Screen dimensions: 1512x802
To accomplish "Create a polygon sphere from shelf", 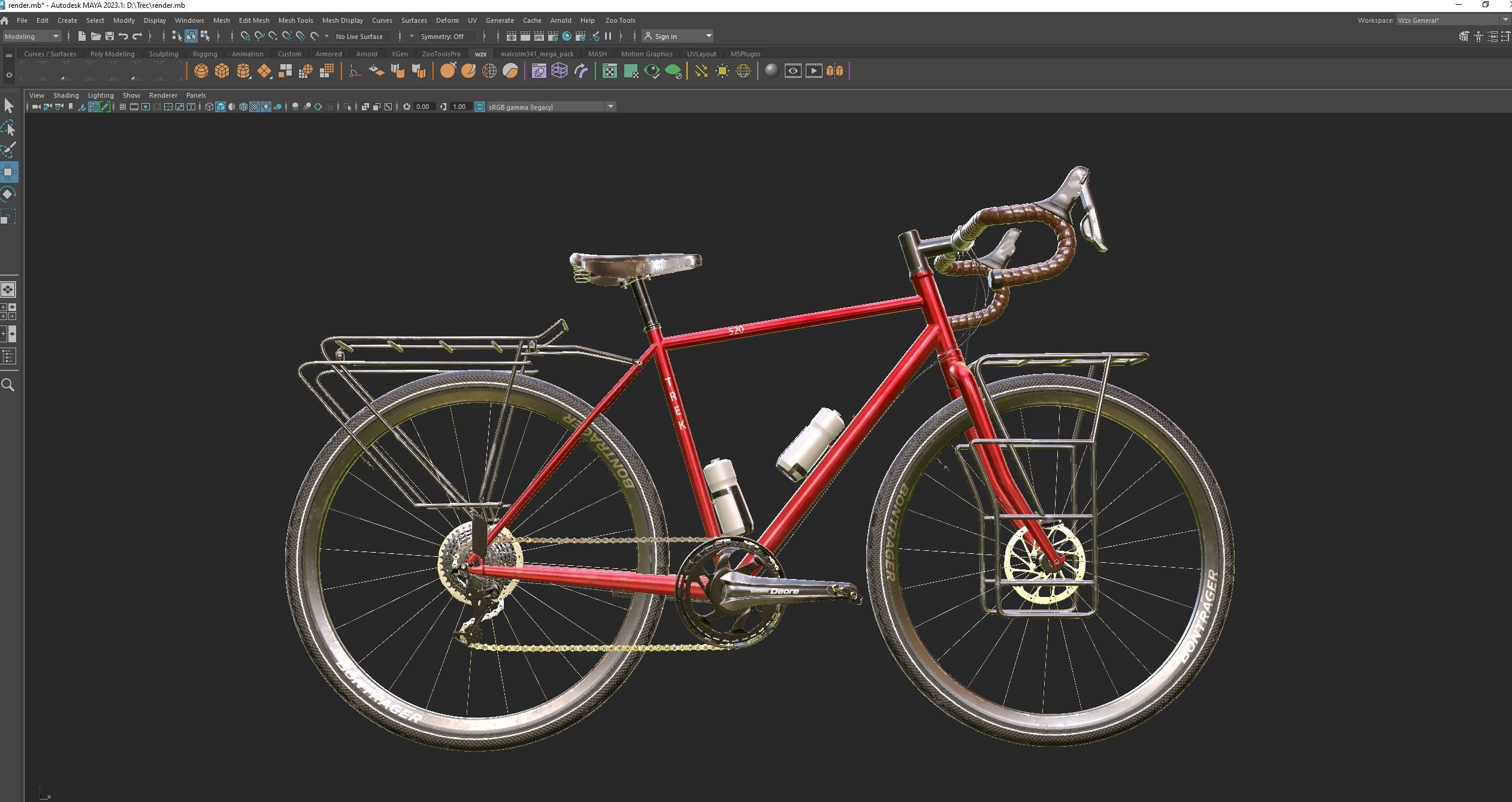I will click(x=201, y=71).
